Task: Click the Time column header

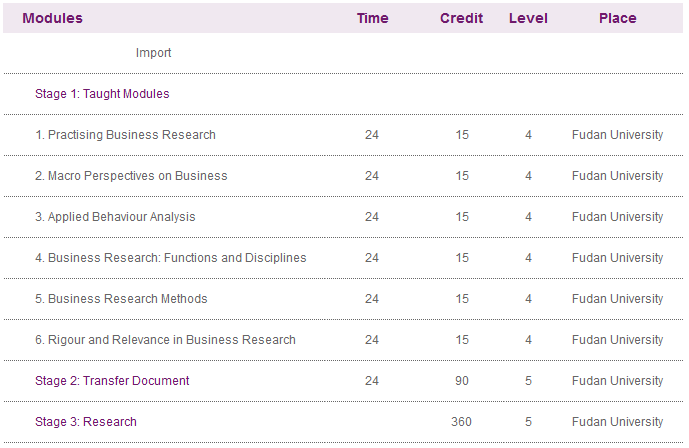Action: point(372,18)
